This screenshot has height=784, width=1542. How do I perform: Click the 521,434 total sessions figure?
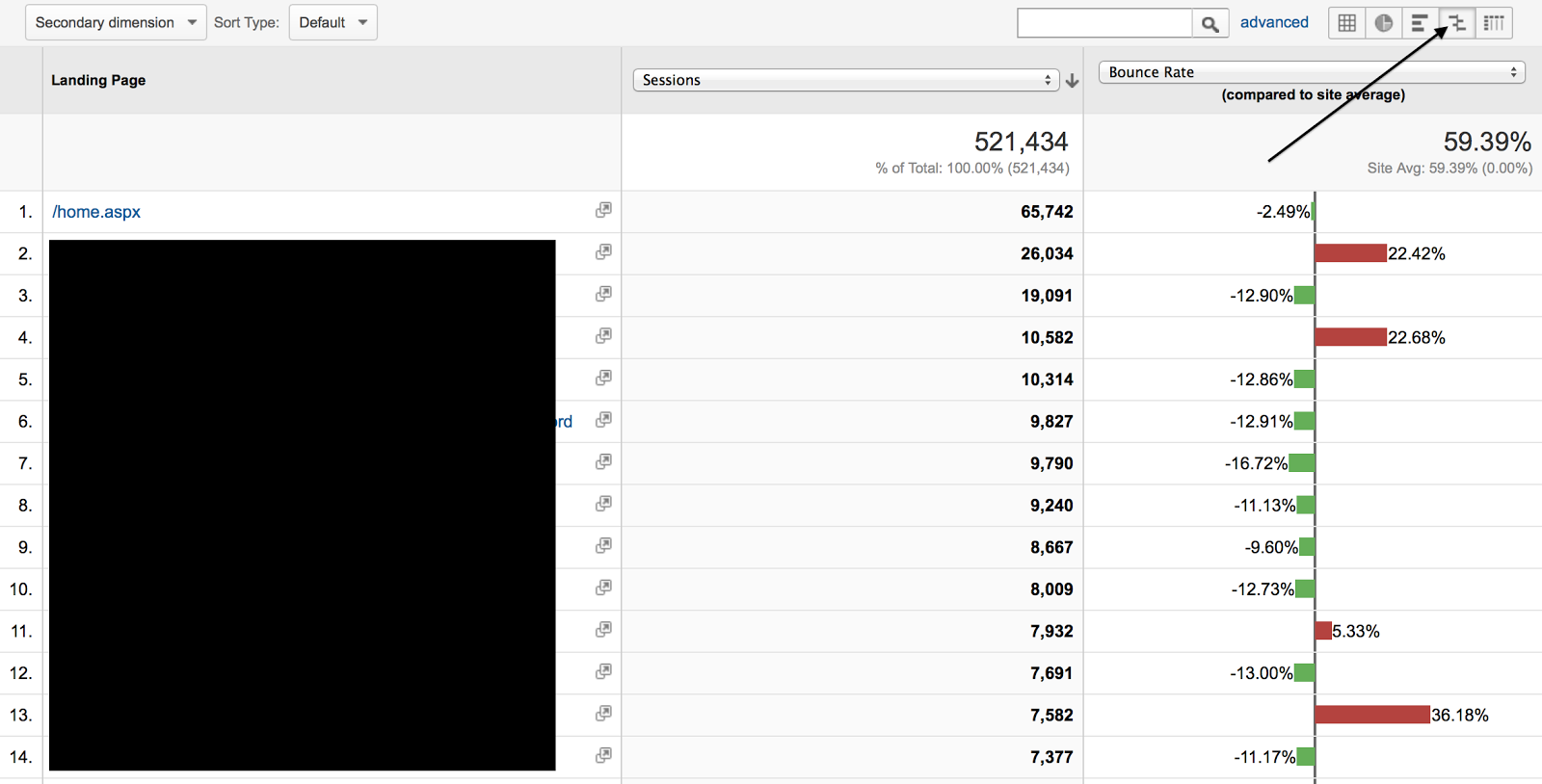click(1021, 142)
